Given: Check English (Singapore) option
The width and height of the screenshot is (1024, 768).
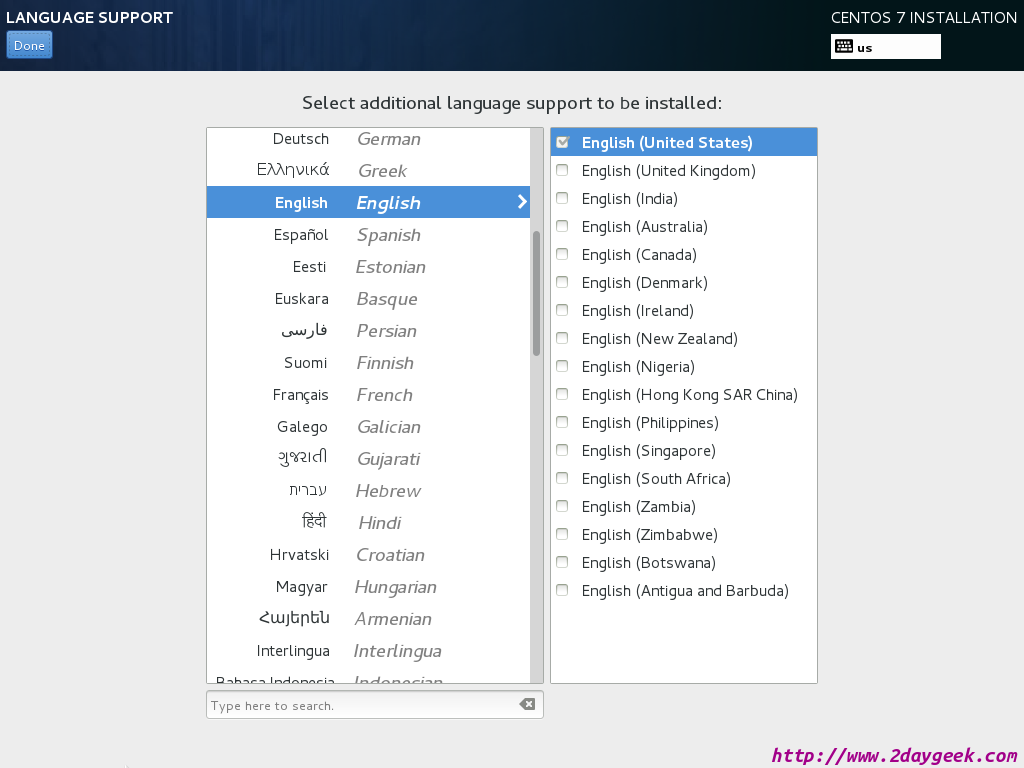Looking at the screenshot, I should [562, 450].
